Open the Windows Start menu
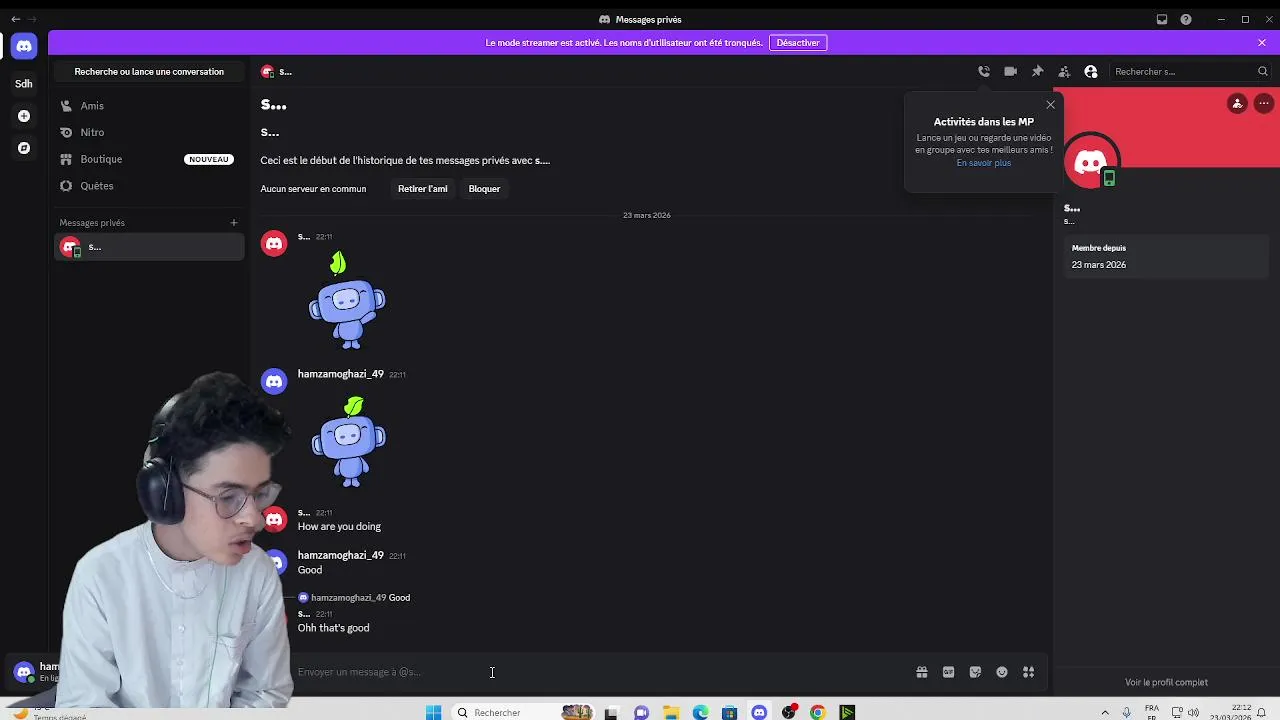Image resolution: width=1280 pixels, height=720 pixels. click(x=433, y=712)
